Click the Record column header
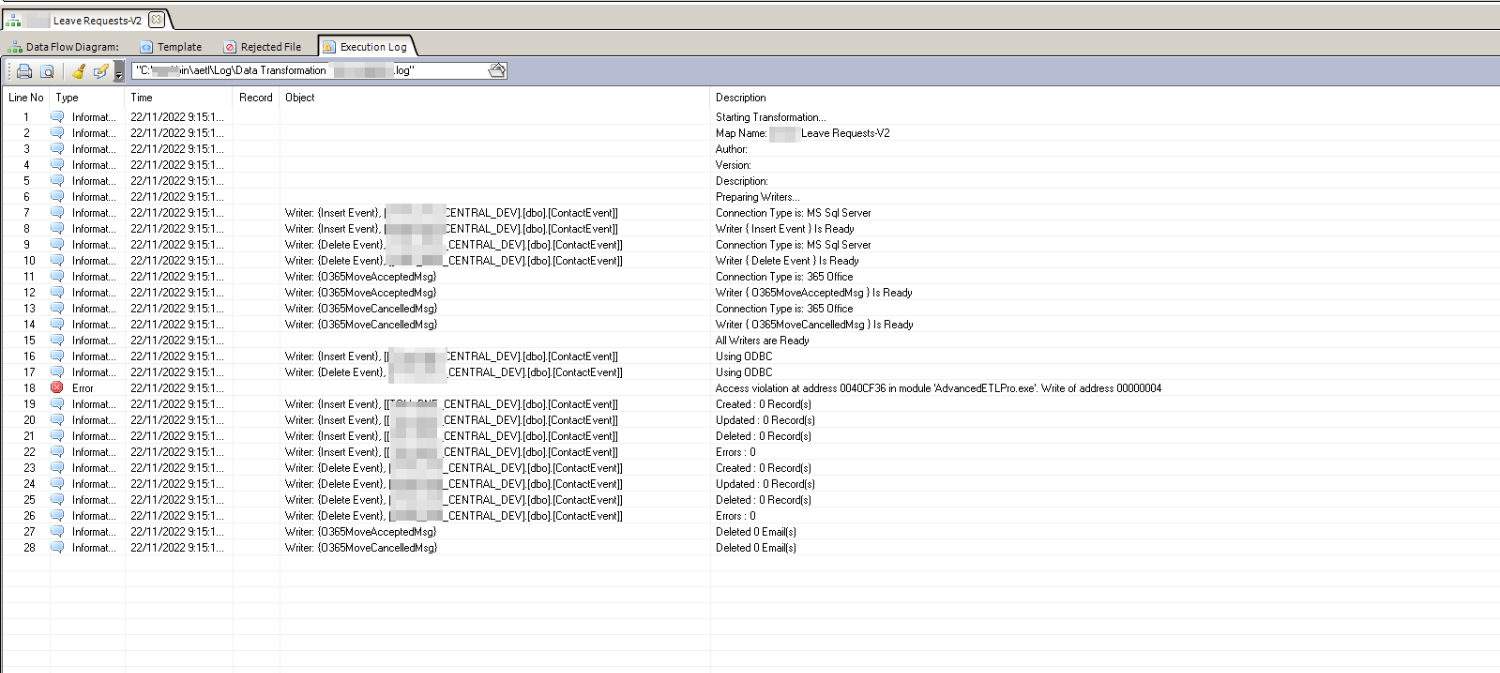 256,98
